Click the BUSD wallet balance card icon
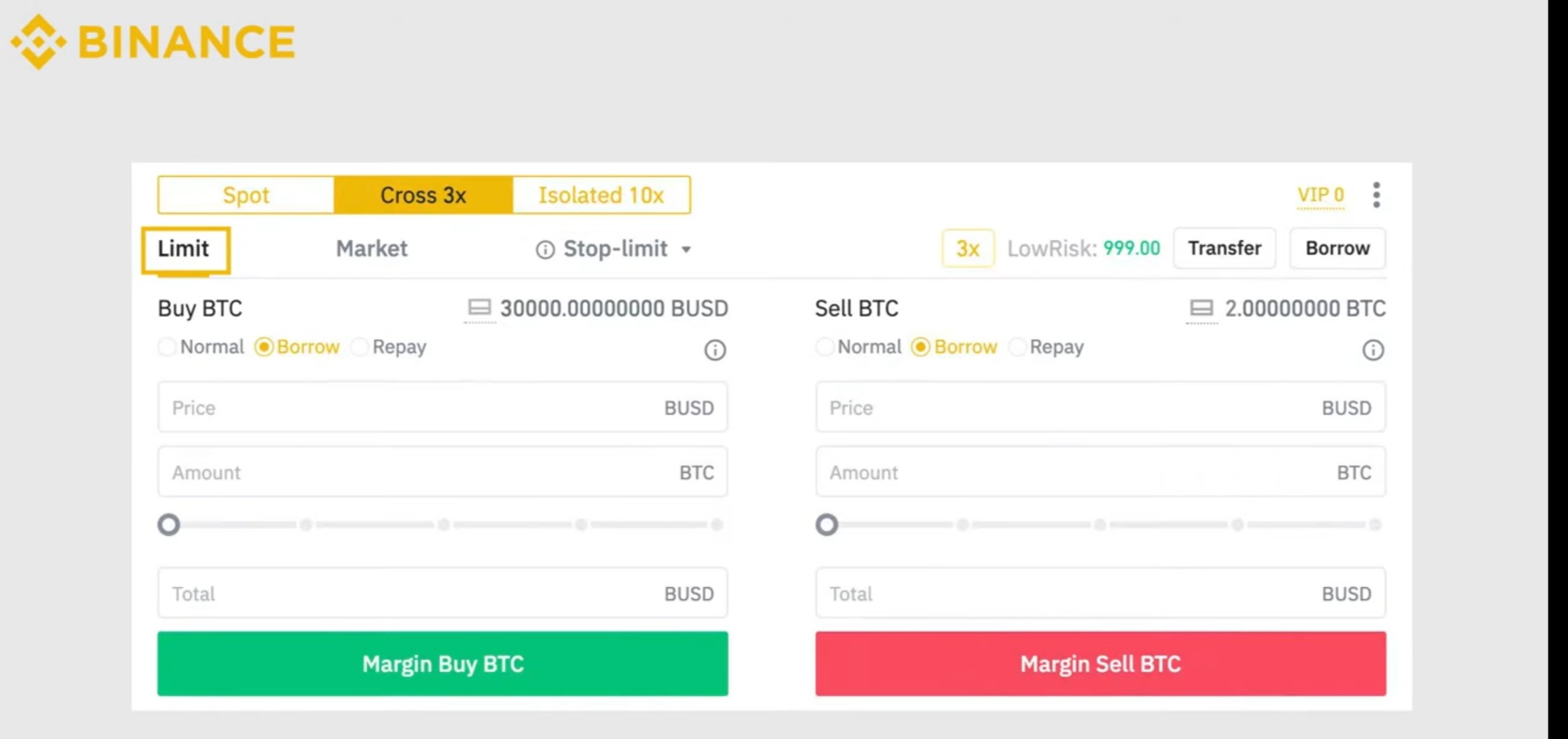1568x739 pixels. 480,307
